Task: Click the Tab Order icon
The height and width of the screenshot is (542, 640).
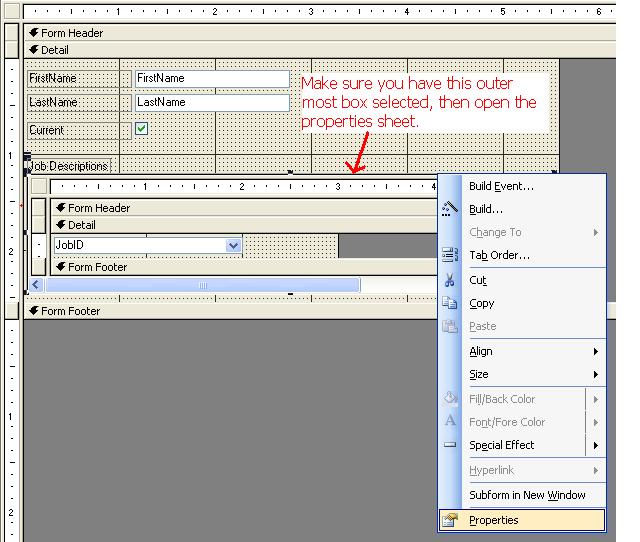Action: tap(450, 255)
